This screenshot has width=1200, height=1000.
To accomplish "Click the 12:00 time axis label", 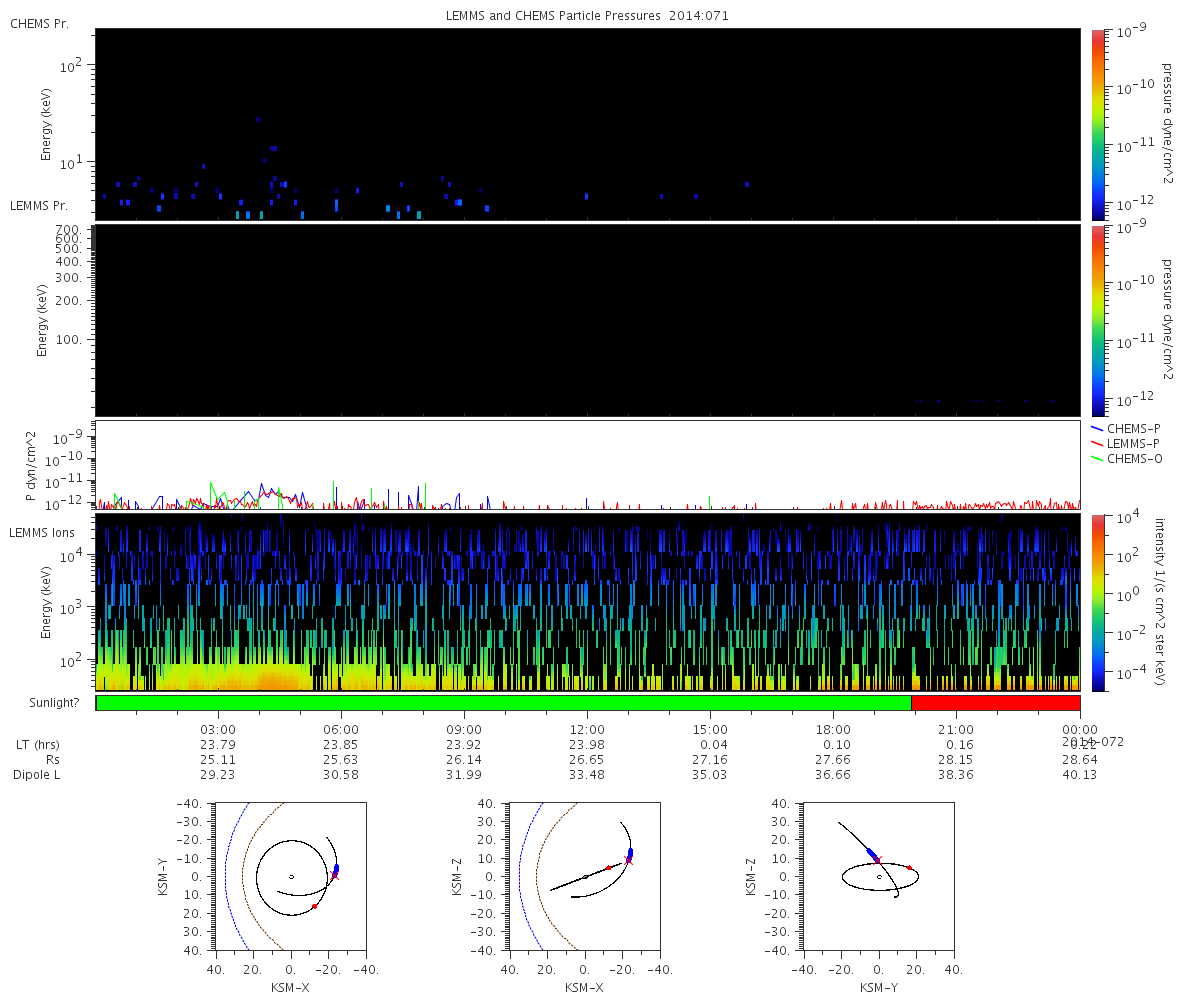I will pos(587,730).
